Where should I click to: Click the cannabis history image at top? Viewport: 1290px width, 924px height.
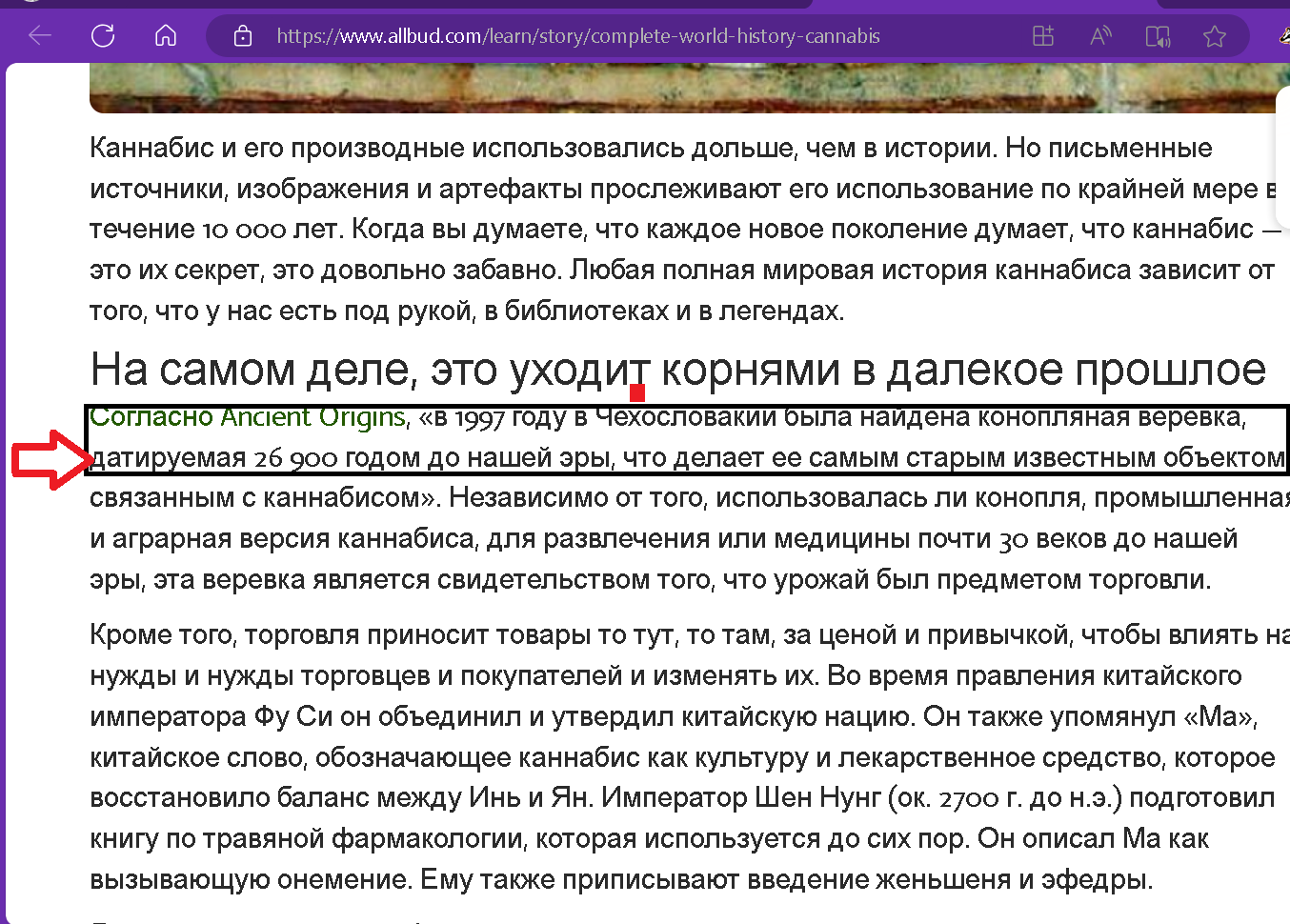pyautogui.click(x=682, y=89)
